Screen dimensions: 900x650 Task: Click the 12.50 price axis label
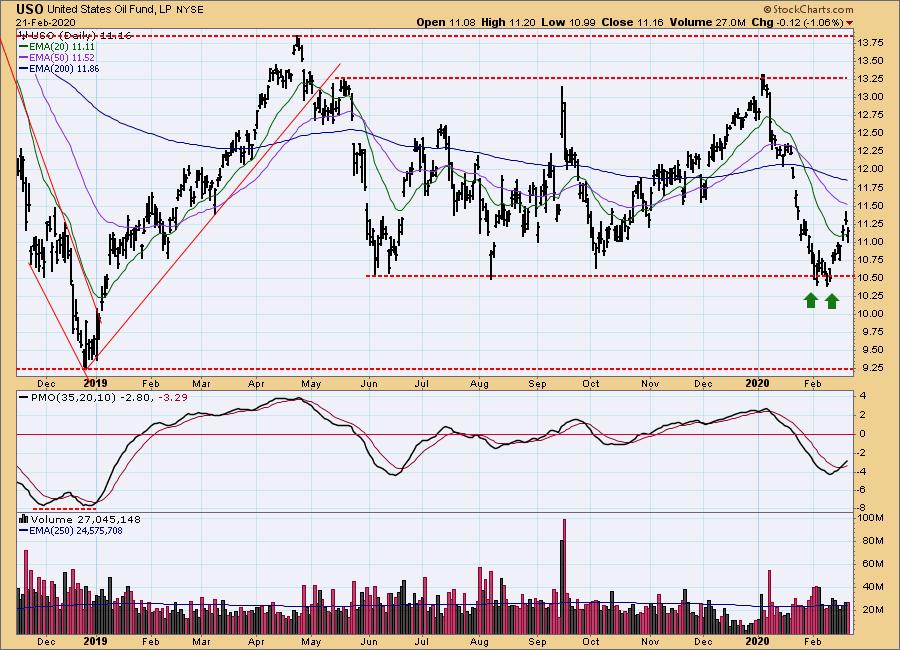pyautogui.click(x=870, y=133)
